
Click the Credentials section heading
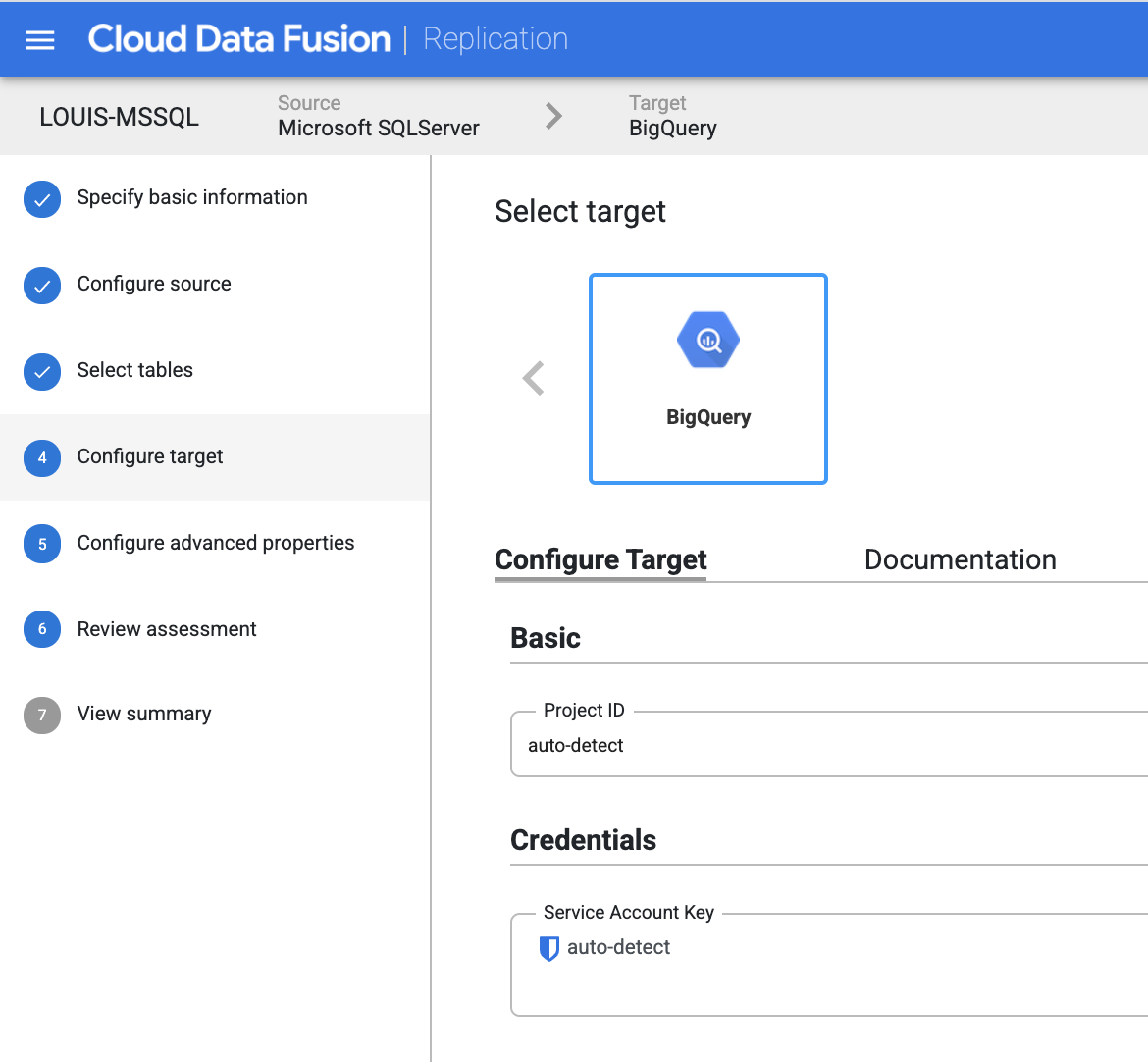[584, 841]
